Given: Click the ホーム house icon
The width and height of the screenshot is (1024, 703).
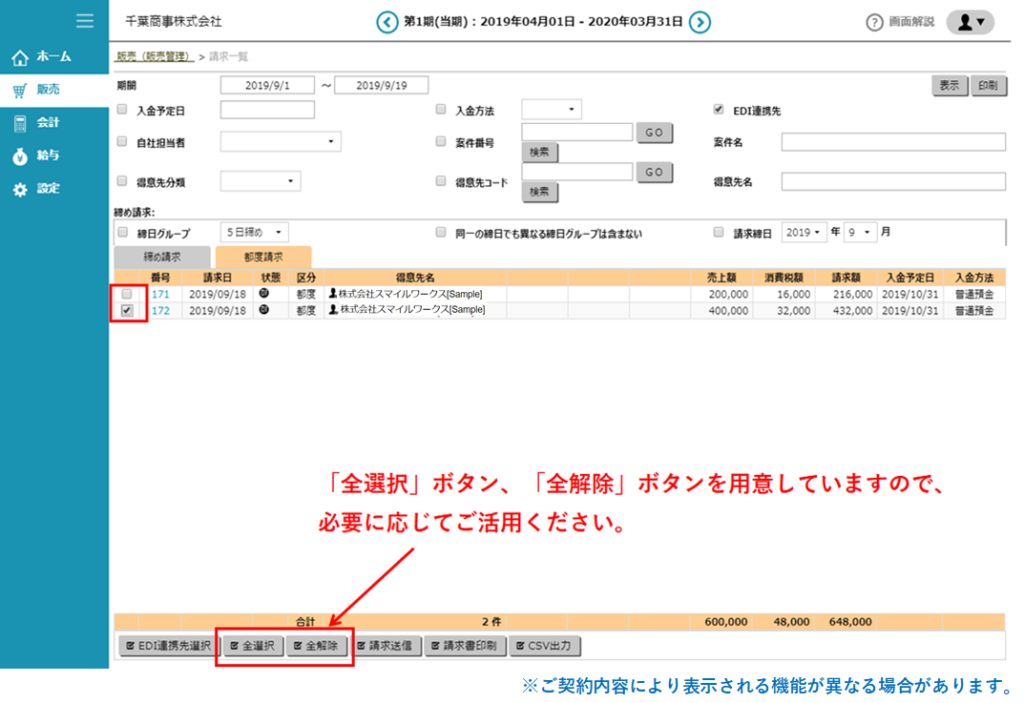Looking at the screenshot, I should click(x=20, y=57).
